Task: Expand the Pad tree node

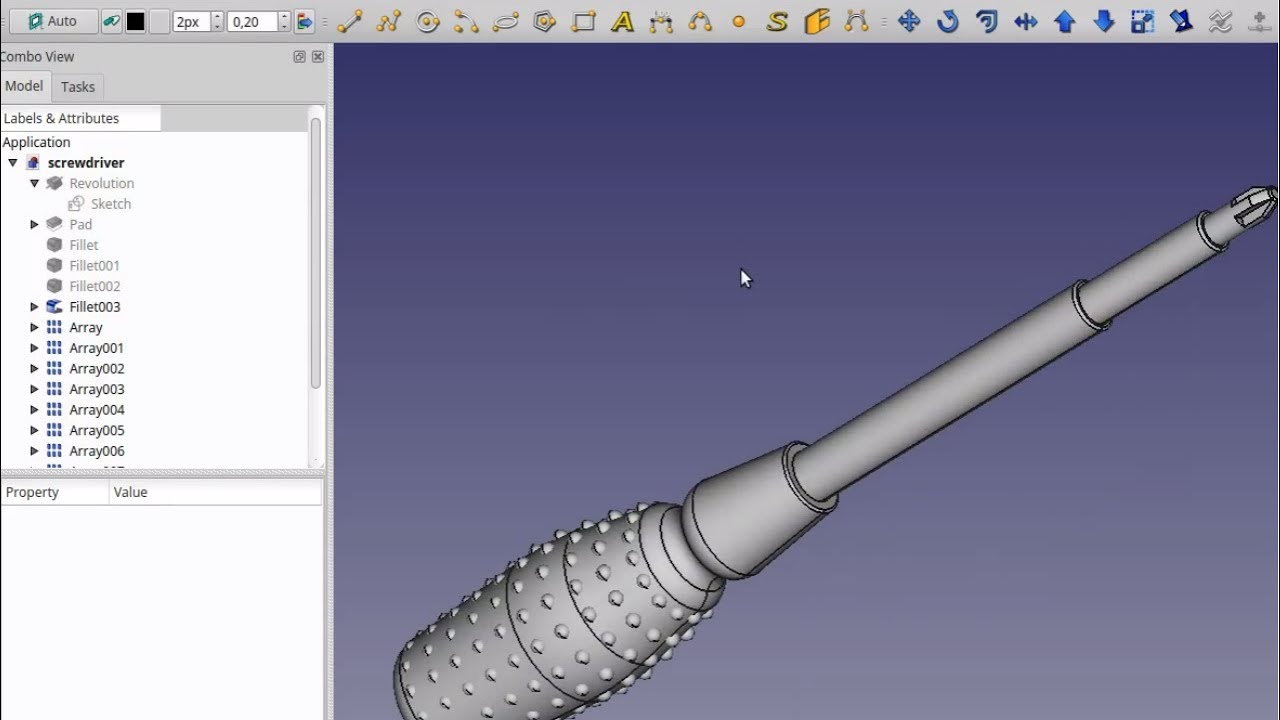Action: pyautogui.click(x=34, y=224)
